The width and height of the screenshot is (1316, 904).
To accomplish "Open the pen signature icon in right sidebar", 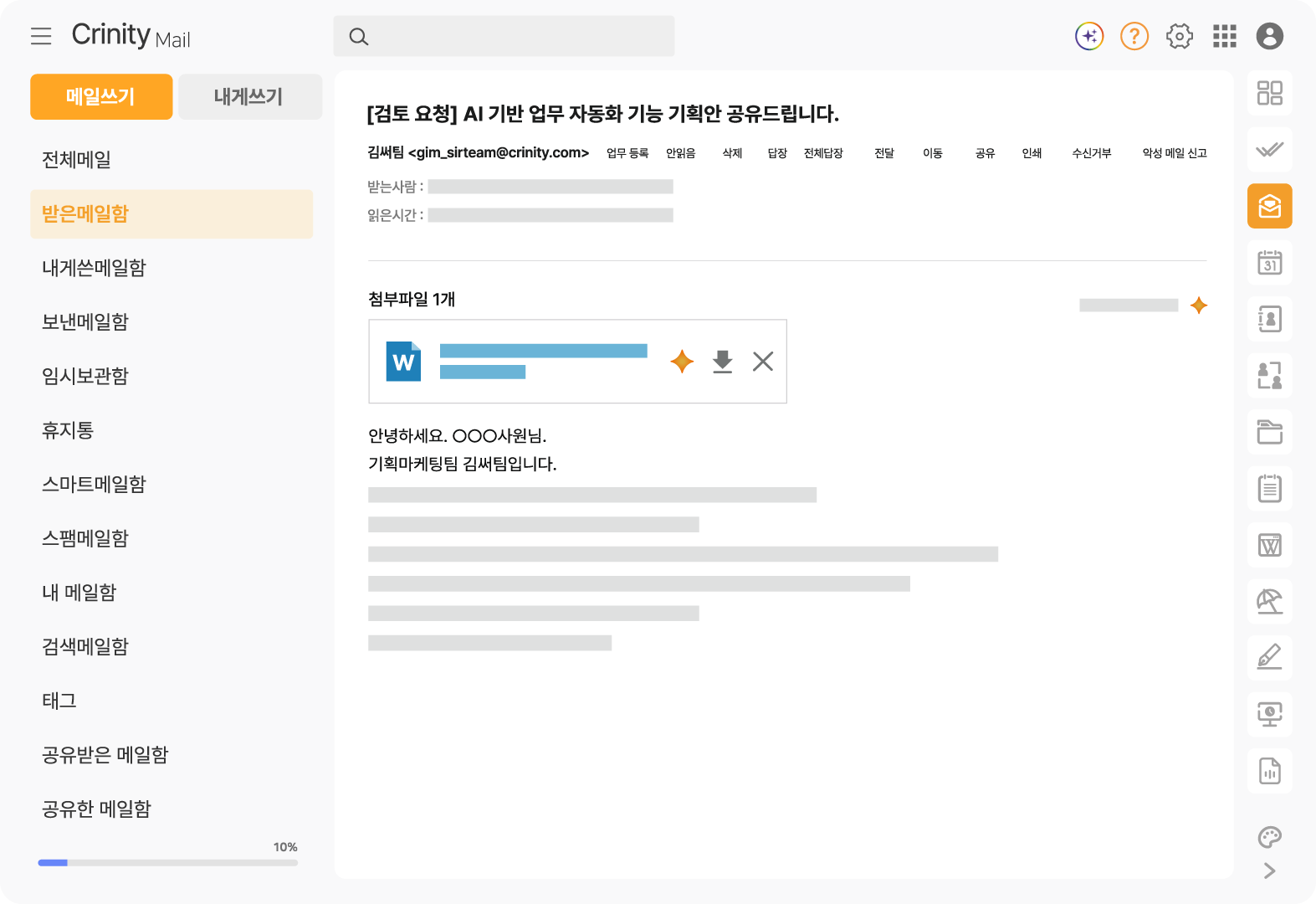I will tap(1270, 658).
